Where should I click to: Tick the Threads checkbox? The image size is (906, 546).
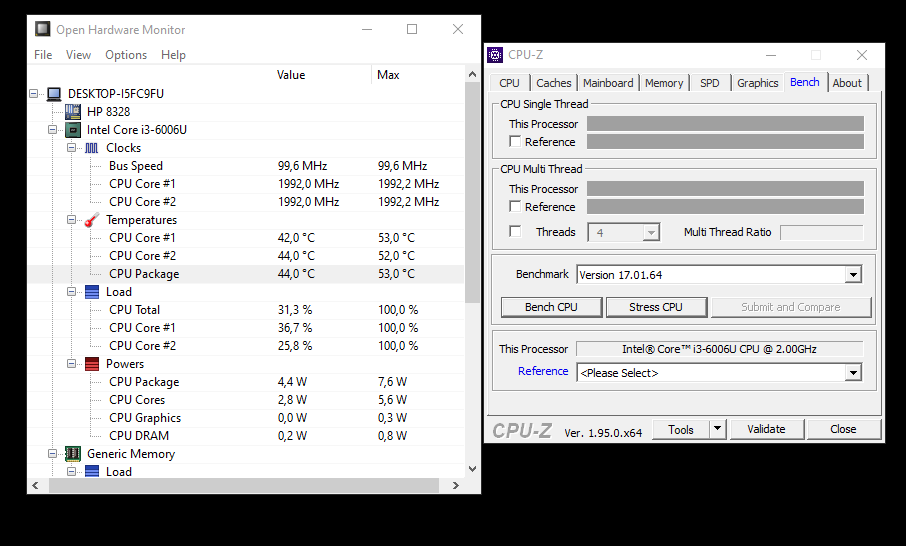515,232
